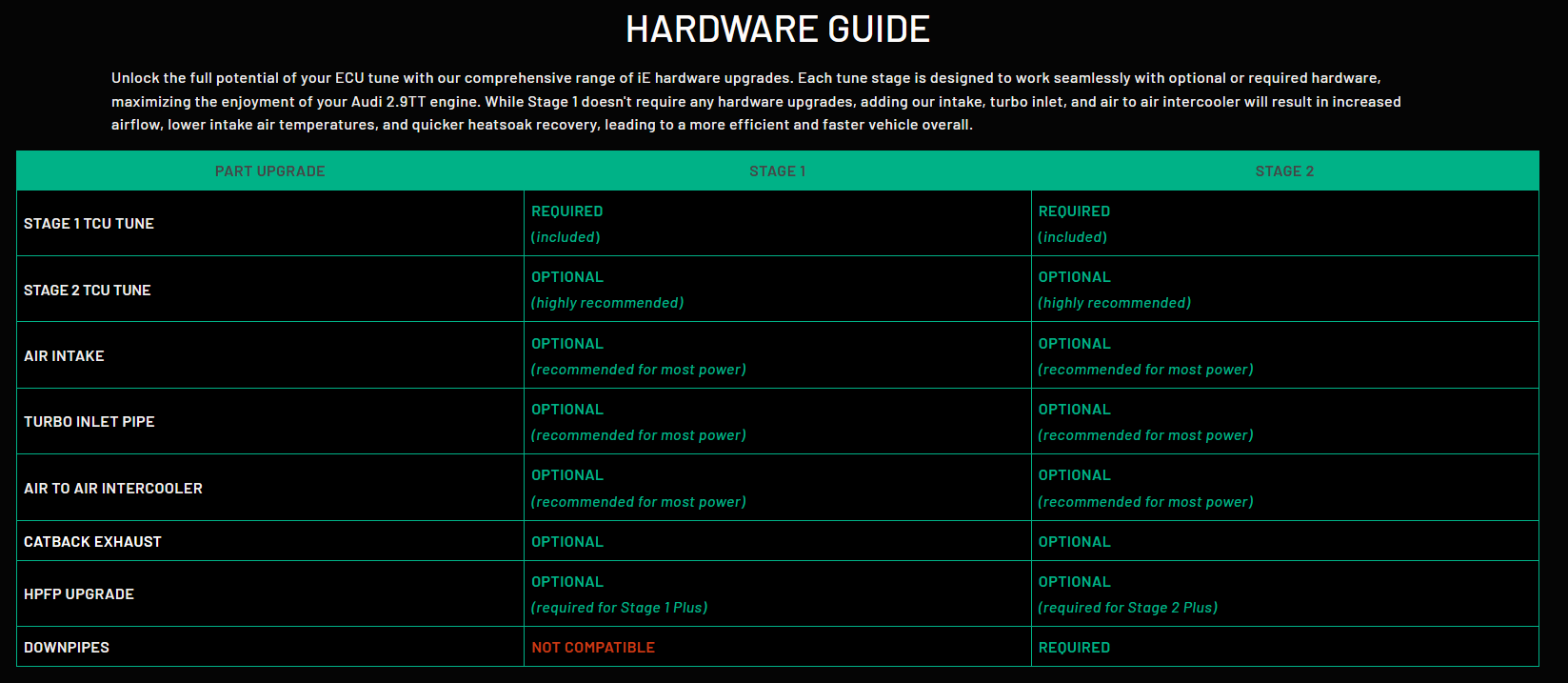Click the "required for Stage 2 Plus" note
The image size is (1568, 683).
pyautogui.click(x=1127, y=608)
